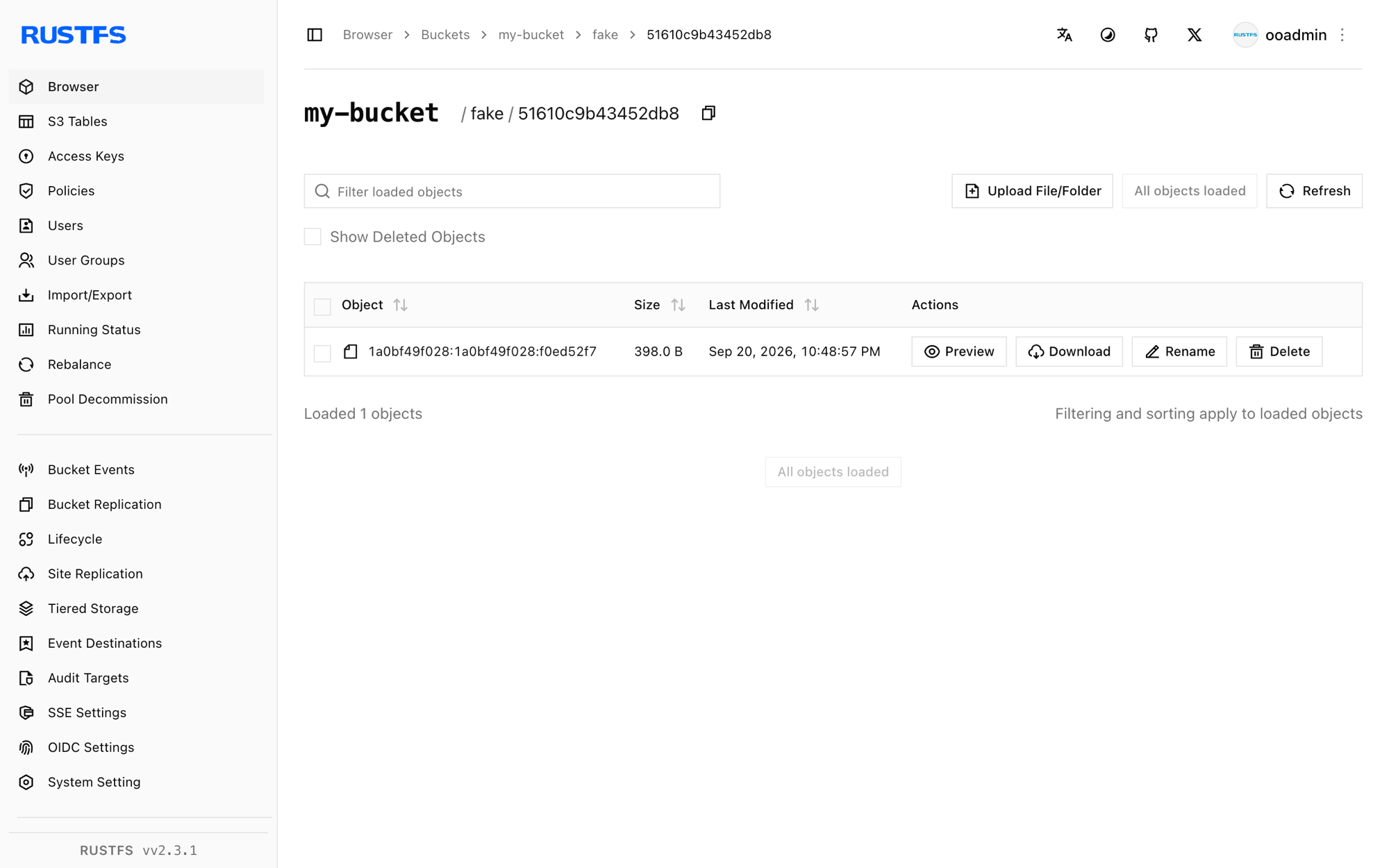1389x868 pixels.
Task: Open the ooadmin three-dot menu
Action: coord(1342,35)
